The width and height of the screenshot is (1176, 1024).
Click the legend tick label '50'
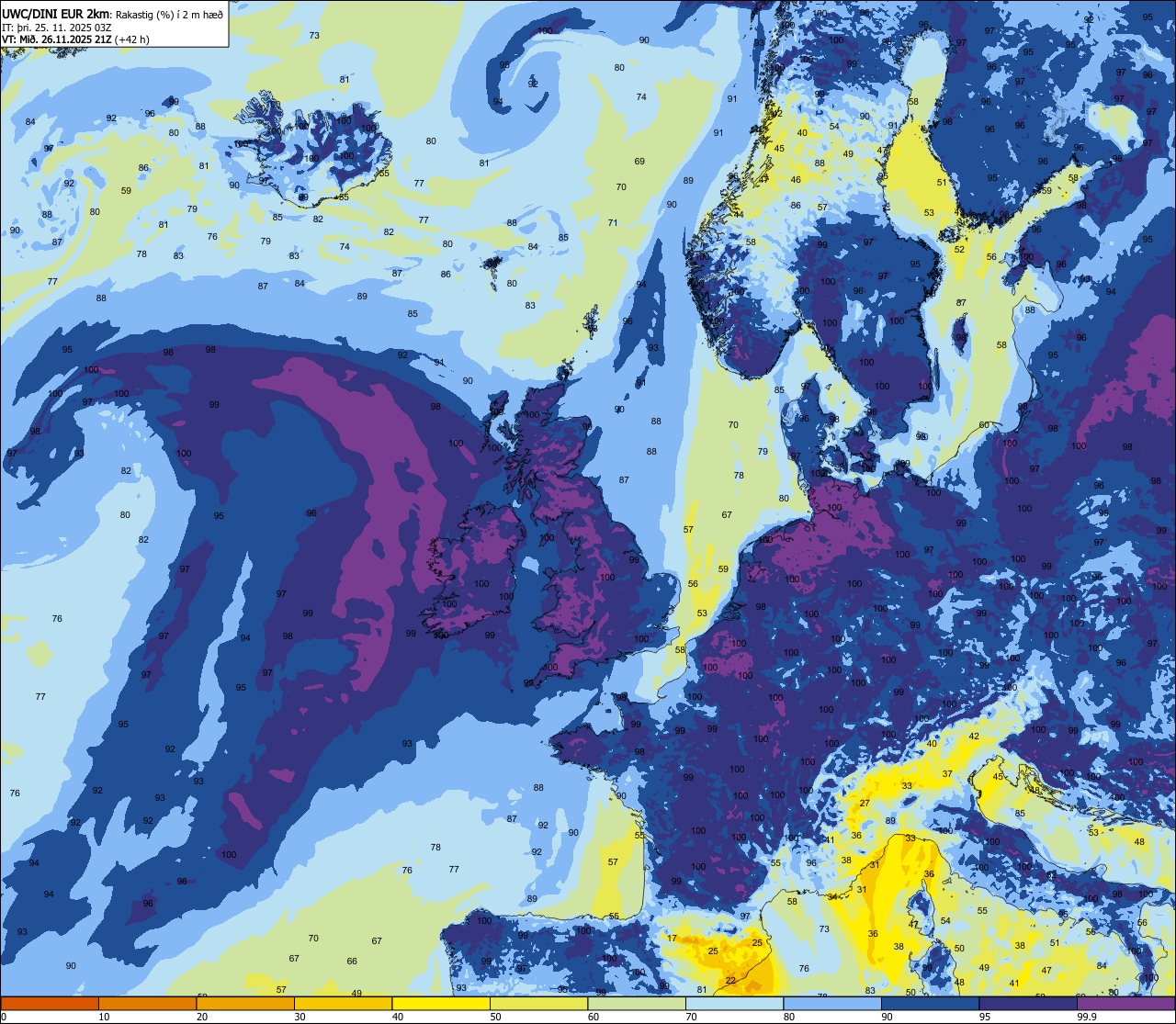click(x=495, y=1017)
